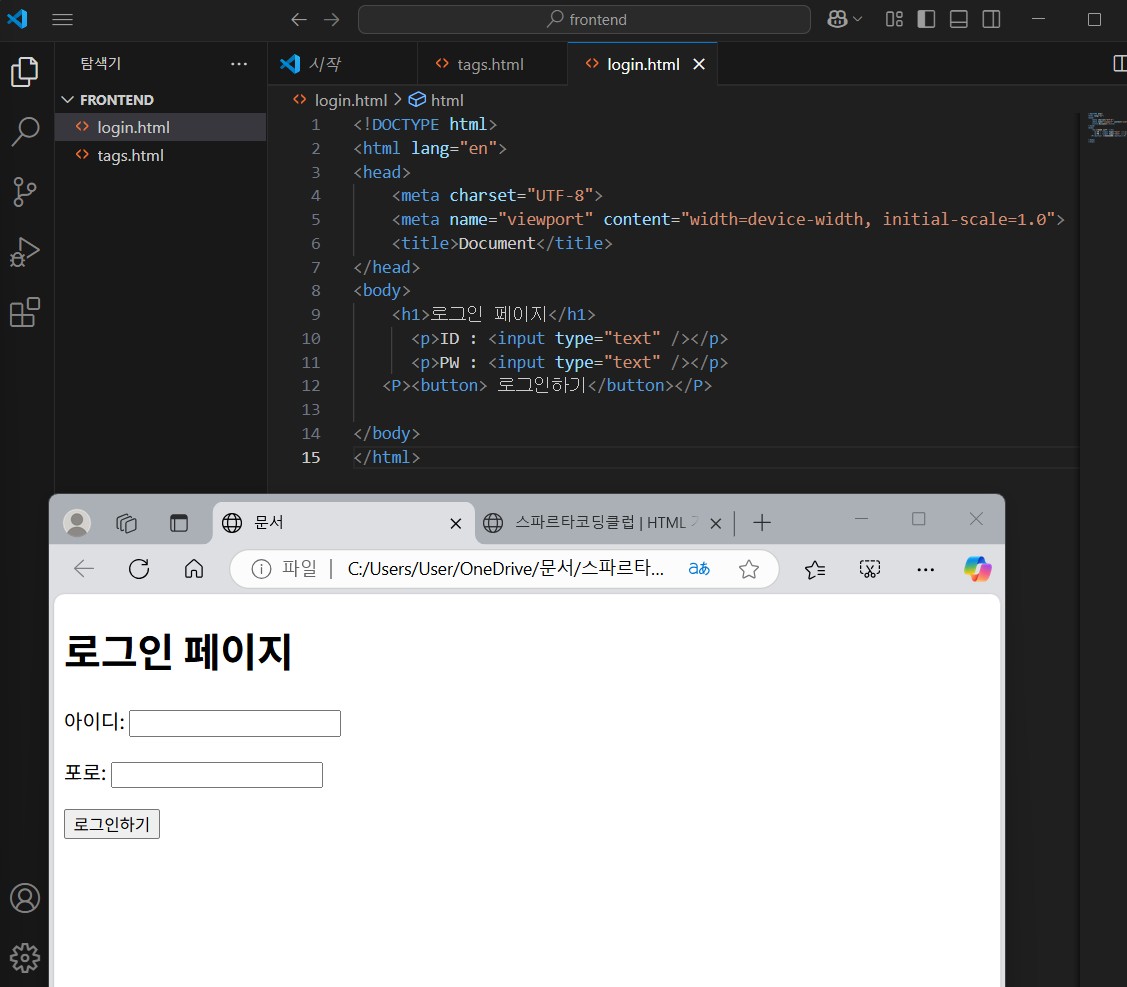Go back with the VS Code navigation arrow
The height and width of the screenshot is (987, 1127).
click(299, 19)
